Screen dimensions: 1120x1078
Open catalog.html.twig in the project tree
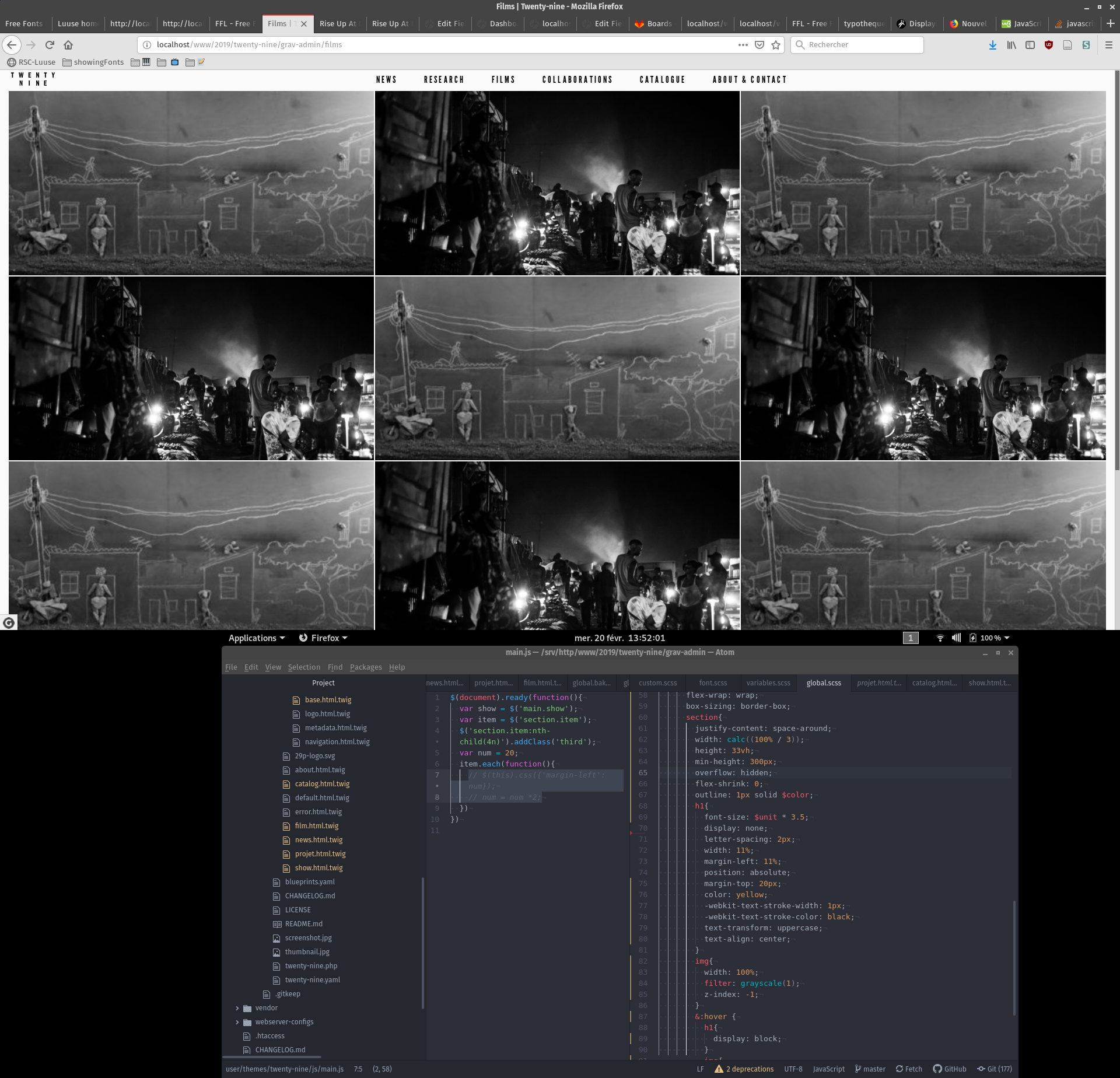pos(322,784)
